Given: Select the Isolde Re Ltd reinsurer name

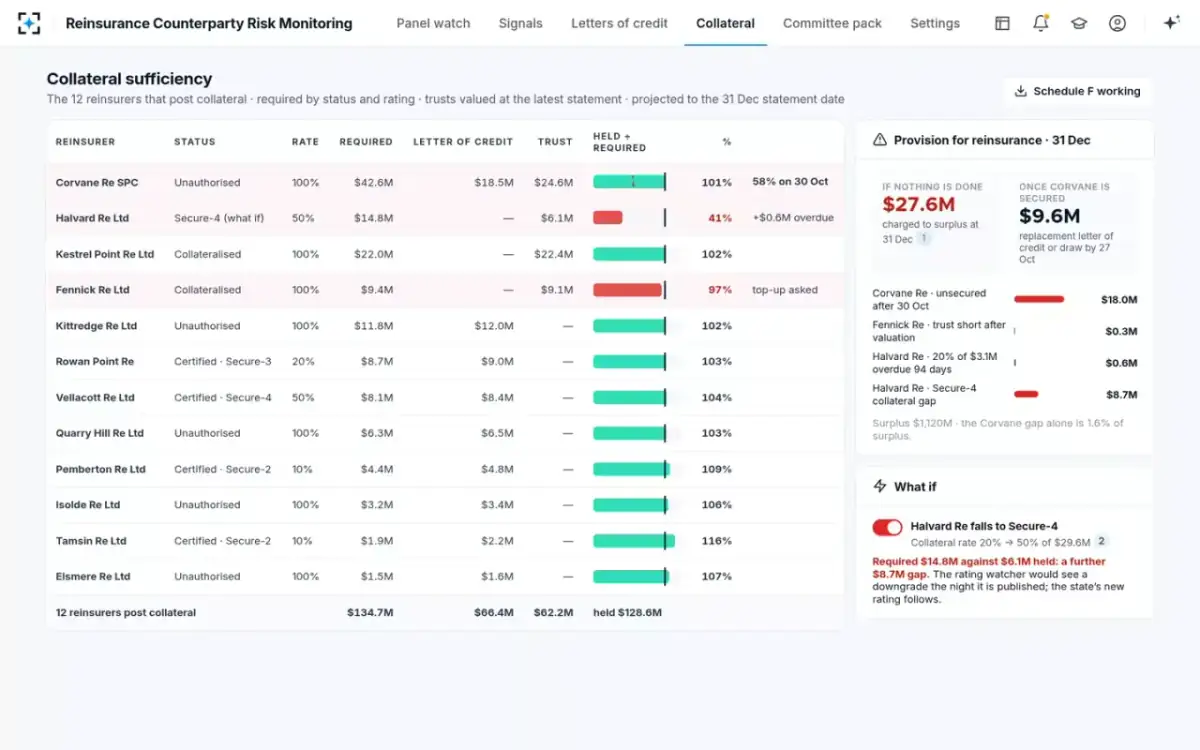Looking at the screenshot, I should pyautogui.click(x=87, y=505).
